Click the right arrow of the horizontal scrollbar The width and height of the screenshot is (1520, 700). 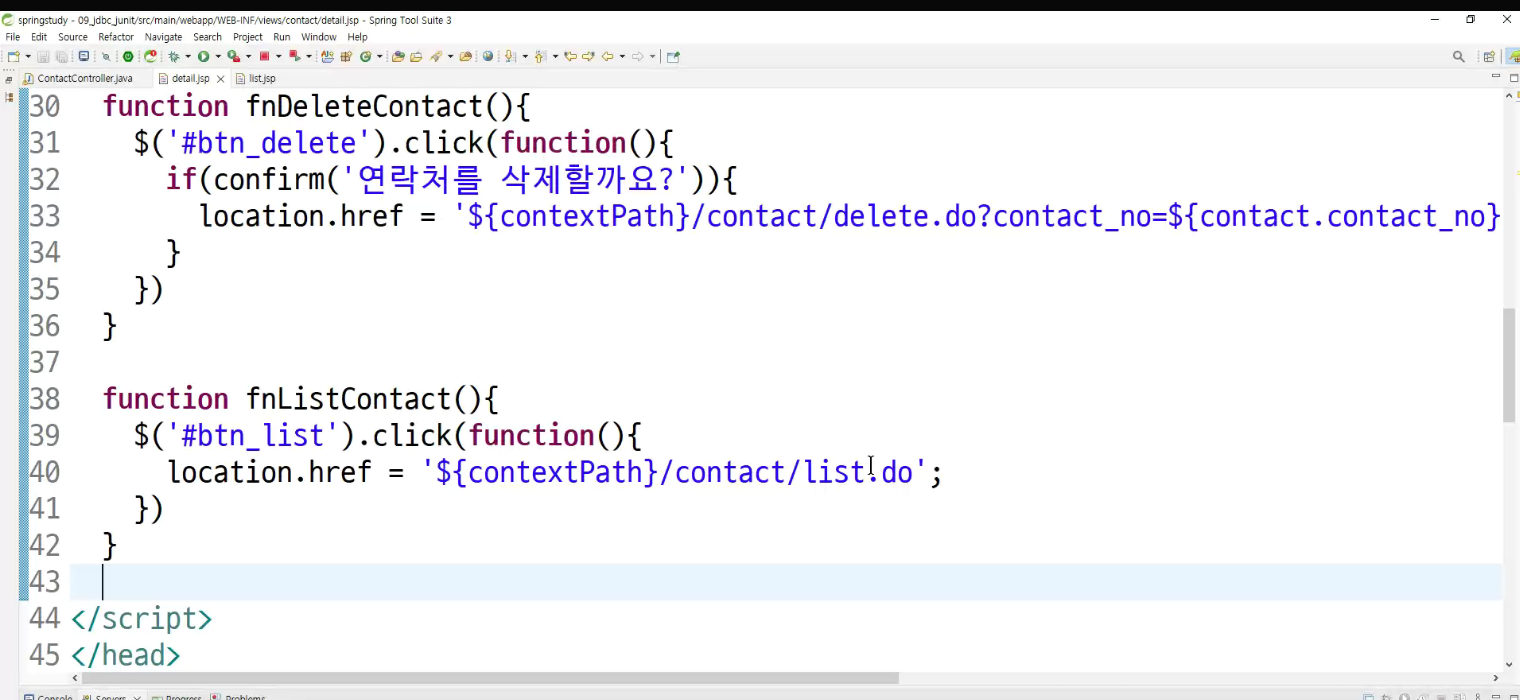(x=1495, y=677)
